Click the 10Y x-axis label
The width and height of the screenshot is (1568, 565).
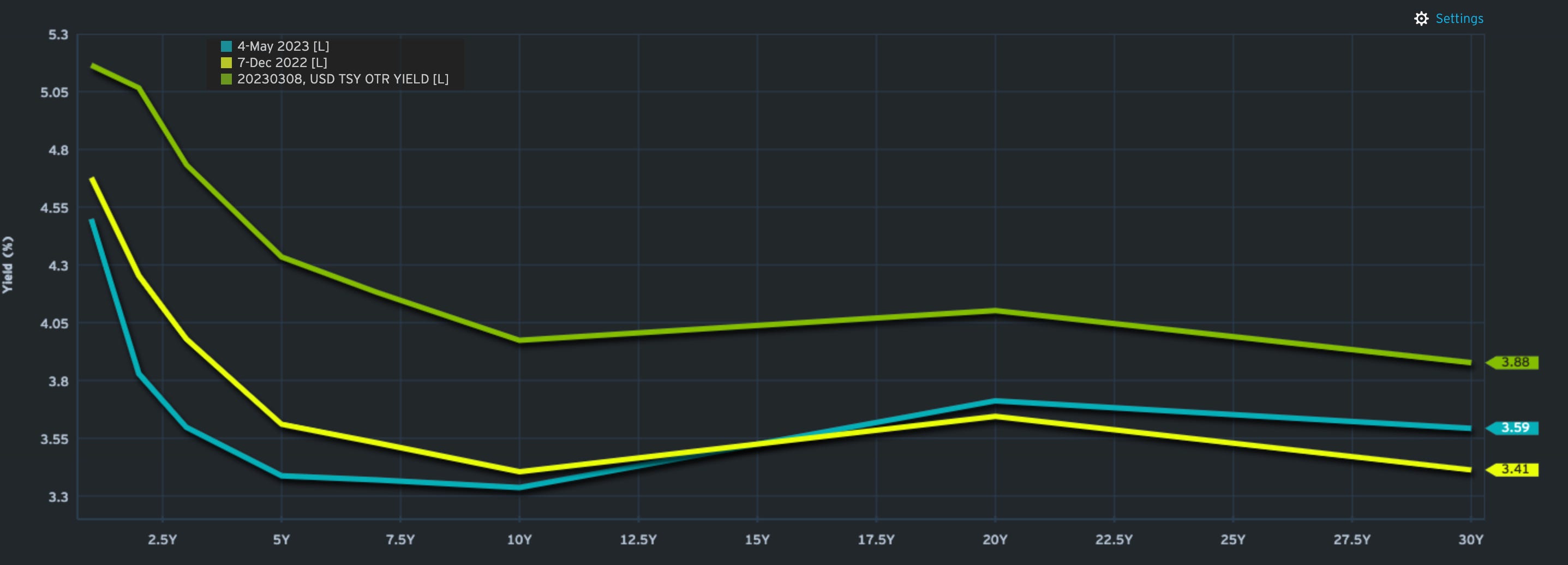(519, 539)
